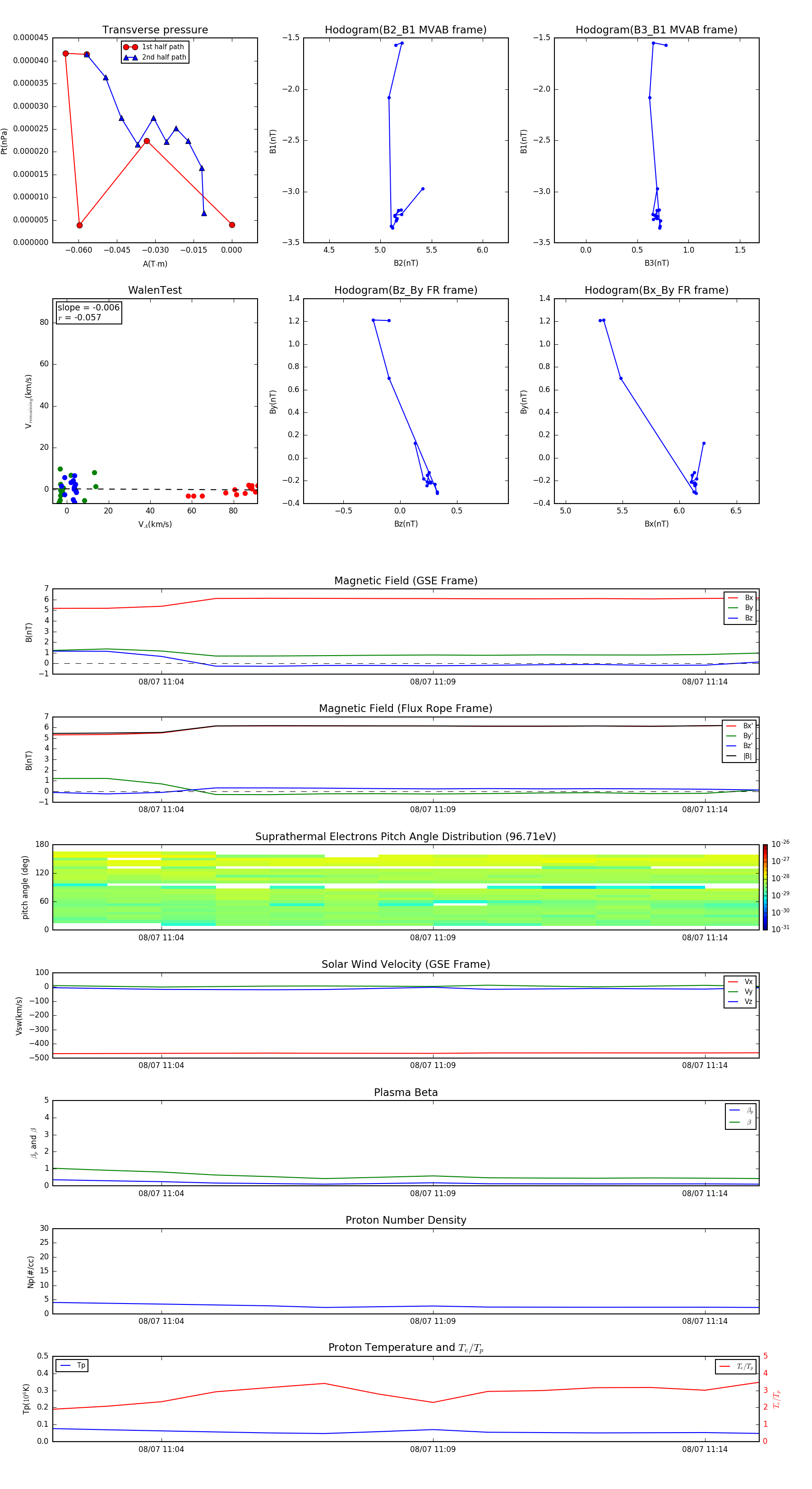Click the Tp legend in temperature plot
Screen dimensions: 812x1489
click(x=72, y=1366)
